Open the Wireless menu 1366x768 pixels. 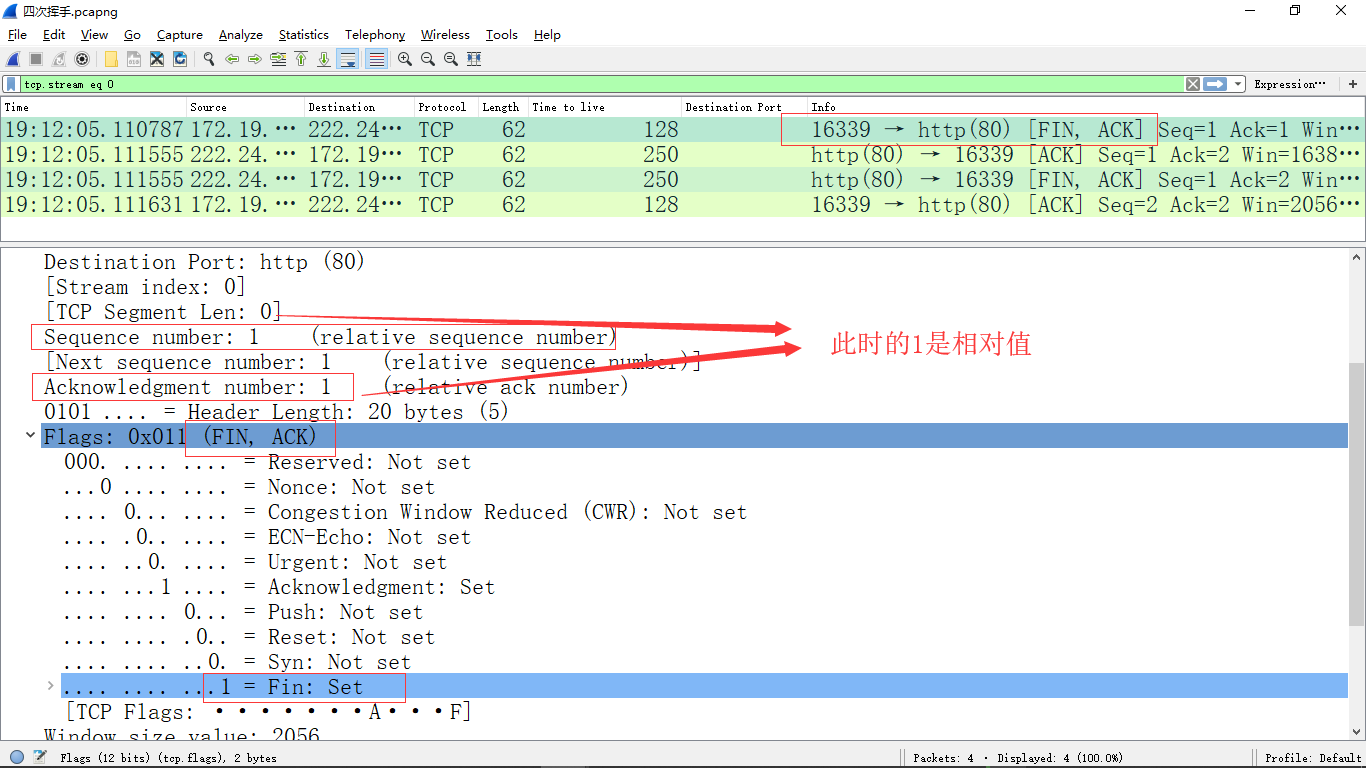coord(445,35)
